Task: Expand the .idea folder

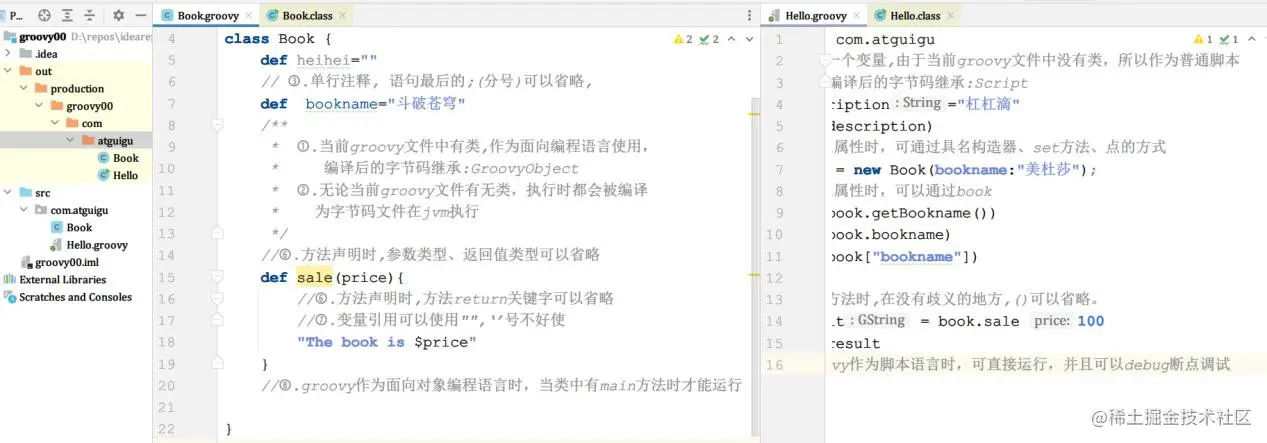Action: coord(9,54)
